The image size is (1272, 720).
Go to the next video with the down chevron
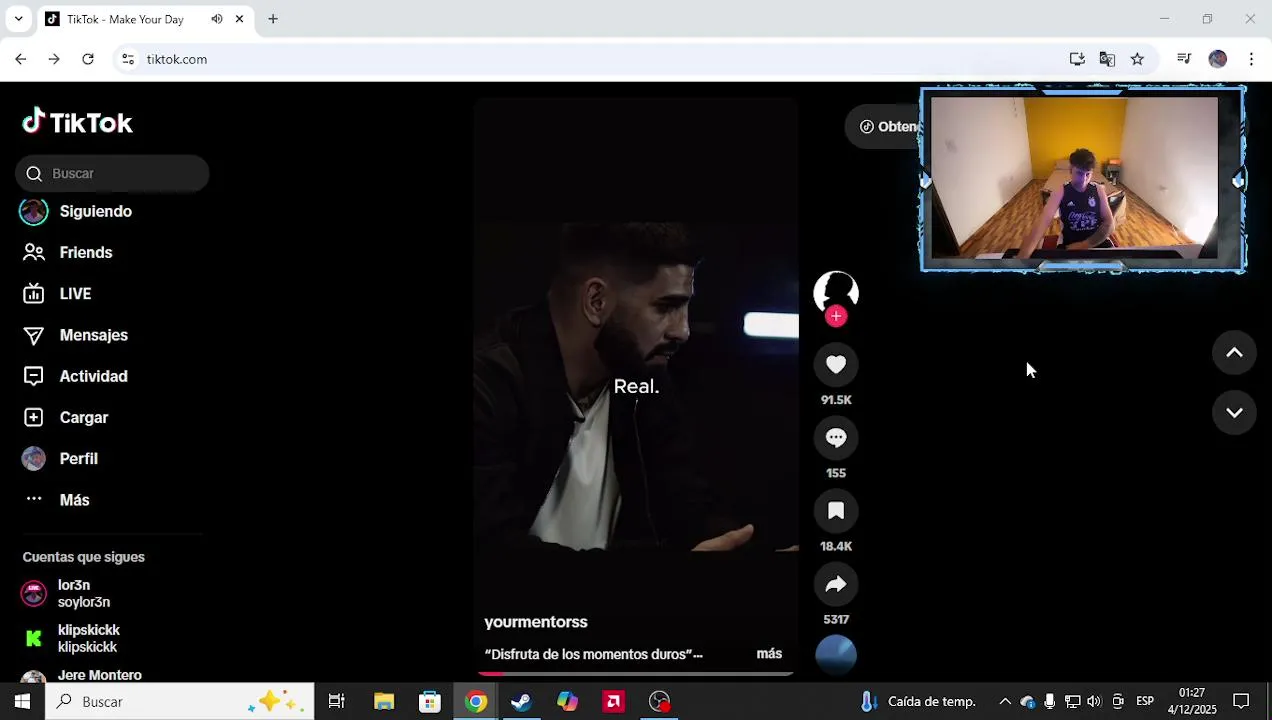1234,413
